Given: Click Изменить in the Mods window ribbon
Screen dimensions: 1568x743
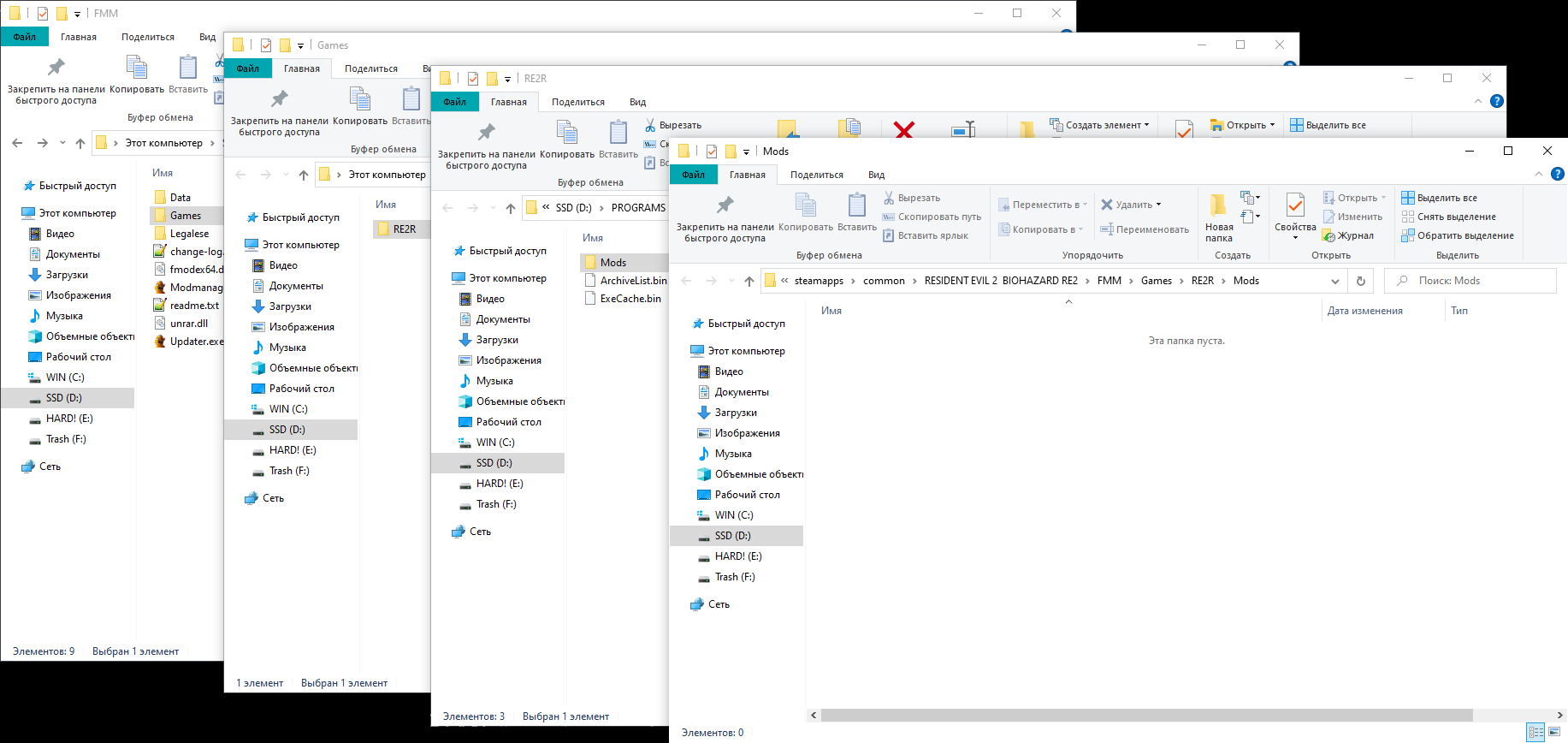Looking at the screenshot, I should click(x=1352, y=217).
